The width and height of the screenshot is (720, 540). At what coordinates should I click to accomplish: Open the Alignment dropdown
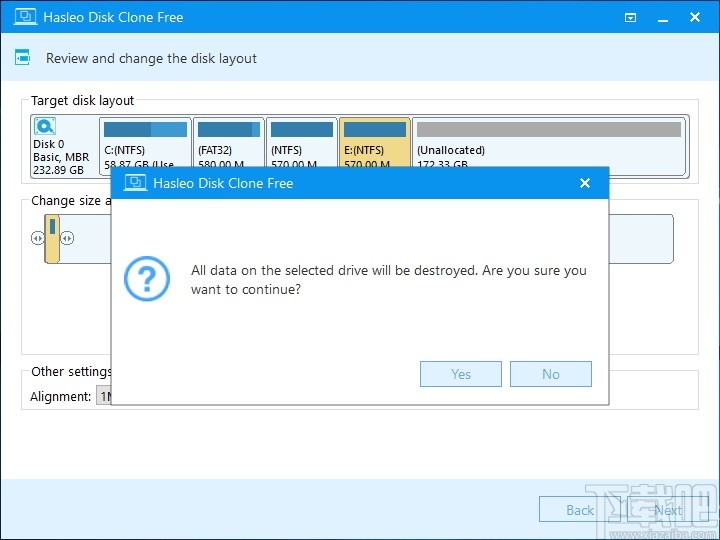tap(104, 396)
